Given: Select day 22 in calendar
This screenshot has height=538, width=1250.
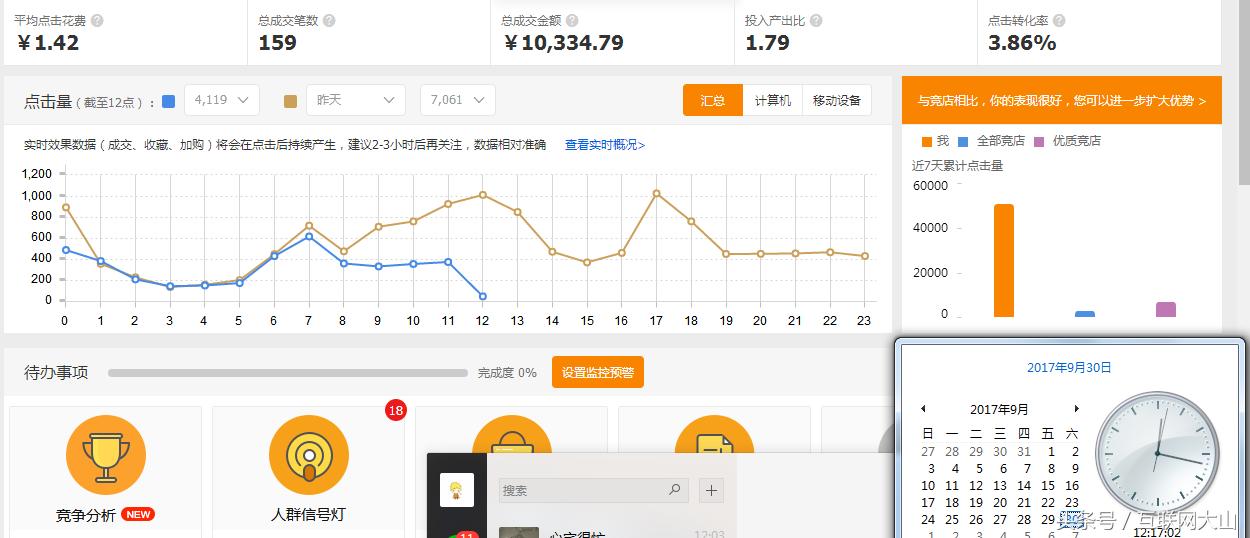Looking at the screenshot, I should pos(1048,502).
